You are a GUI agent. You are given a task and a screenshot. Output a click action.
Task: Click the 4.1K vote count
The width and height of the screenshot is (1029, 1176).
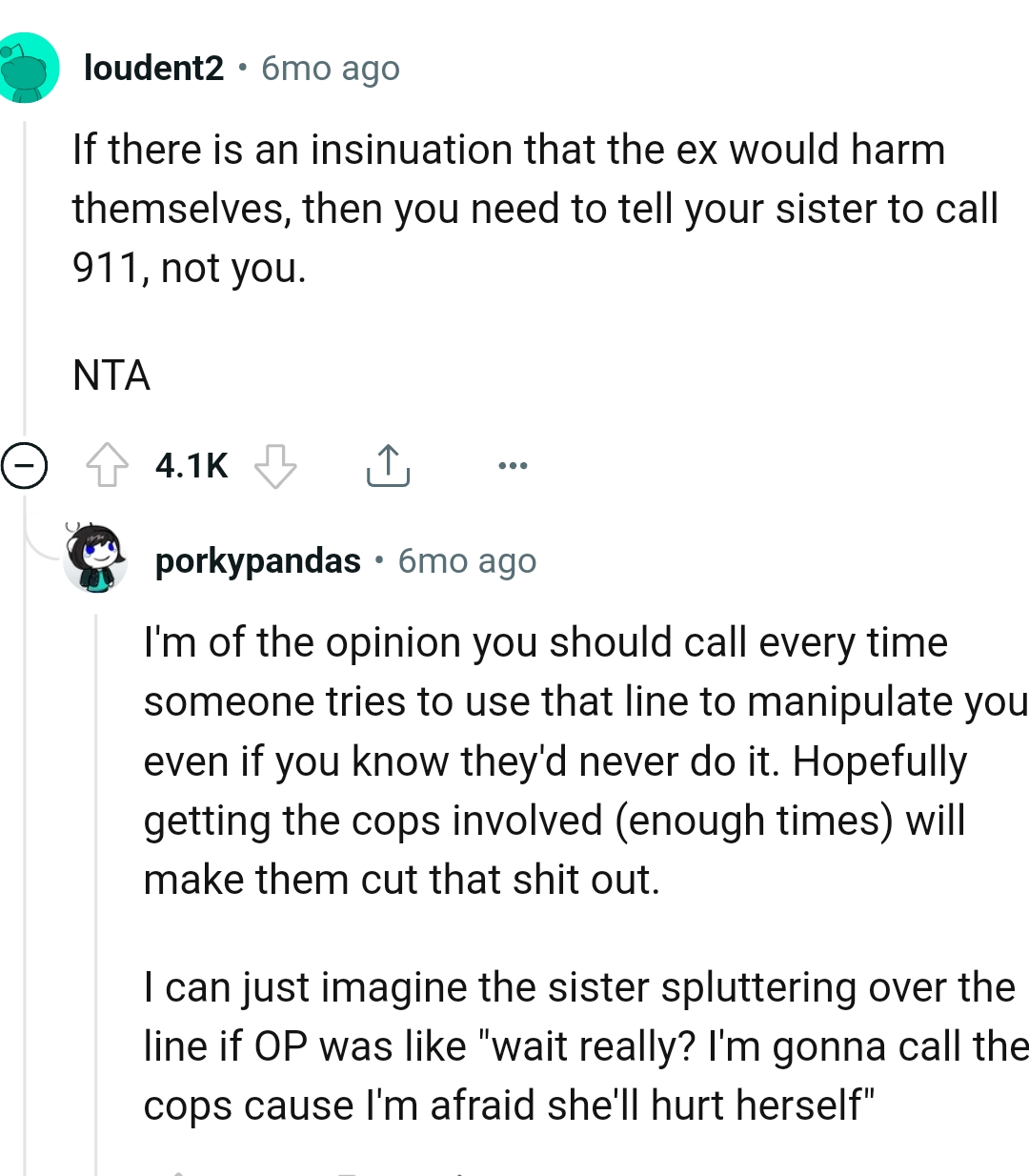pyautogui.click(x=191, y=466)
